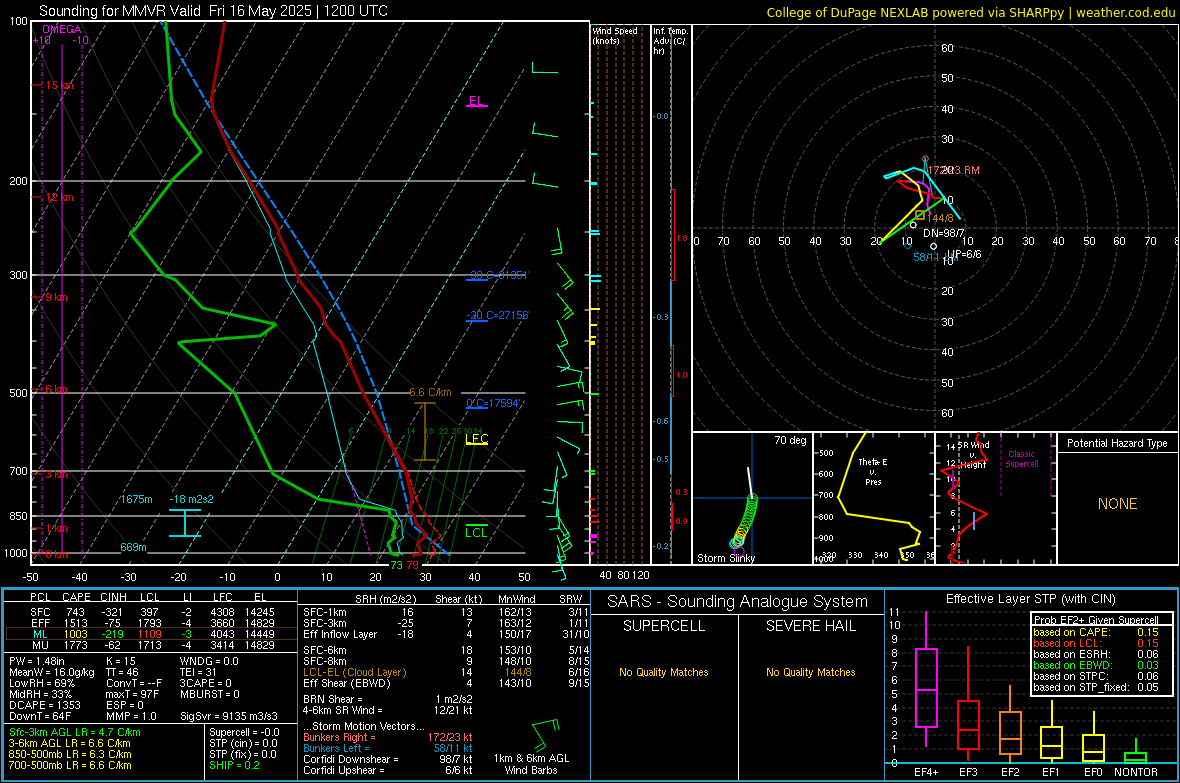Click the DCAPE = 1353 value
Screen dimensions: 1180x783
coord(44,705)
